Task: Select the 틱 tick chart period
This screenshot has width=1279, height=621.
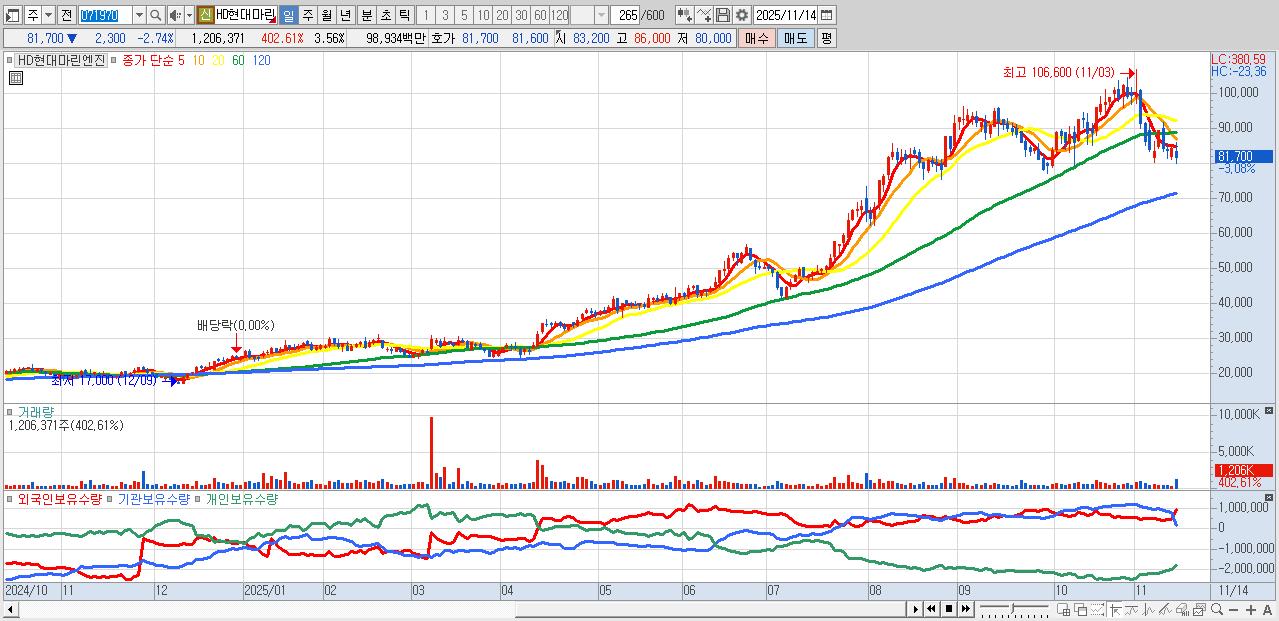Action: click(x=404, y=15)
